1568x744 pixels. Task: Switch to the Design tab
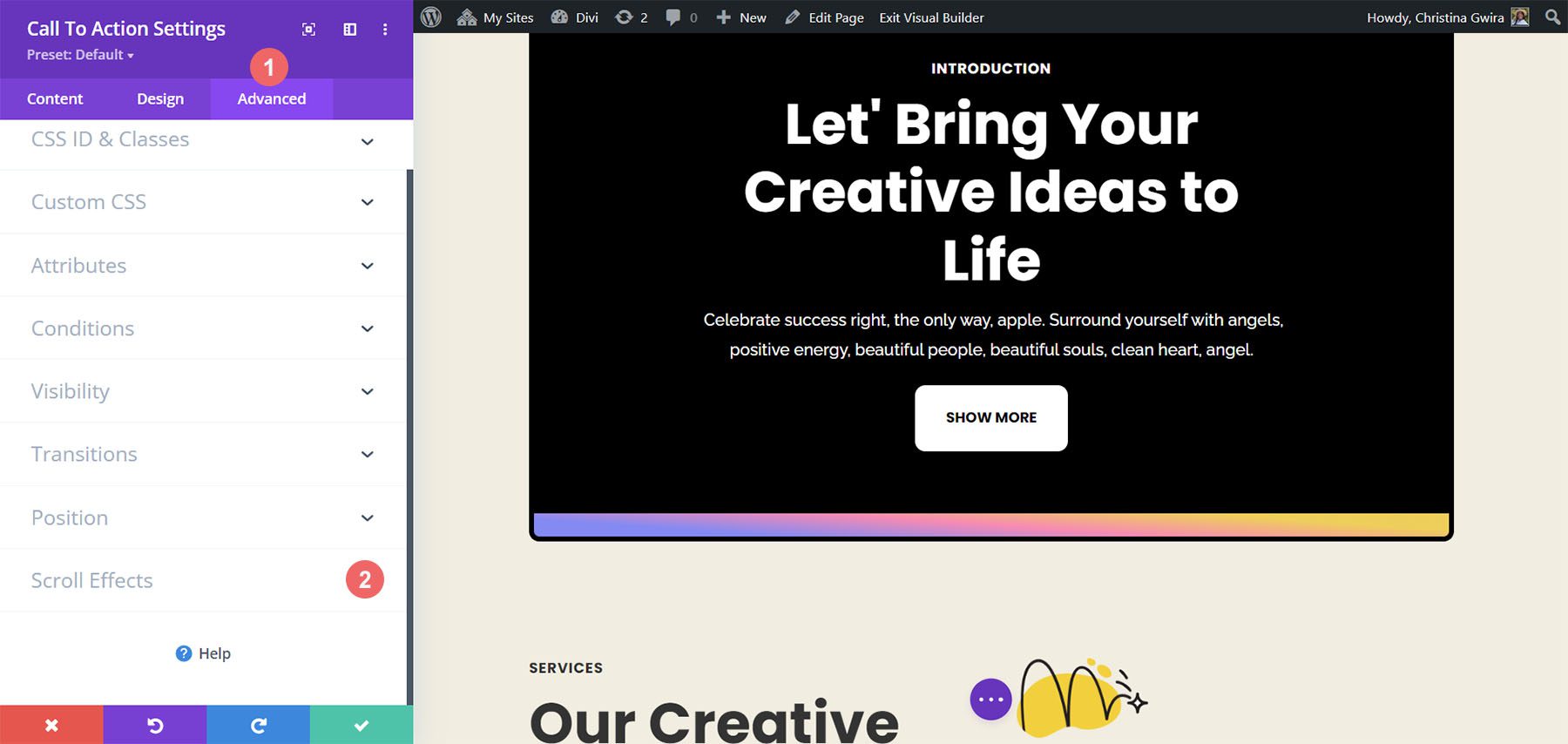pyautogui.click(x=160, y=99)
